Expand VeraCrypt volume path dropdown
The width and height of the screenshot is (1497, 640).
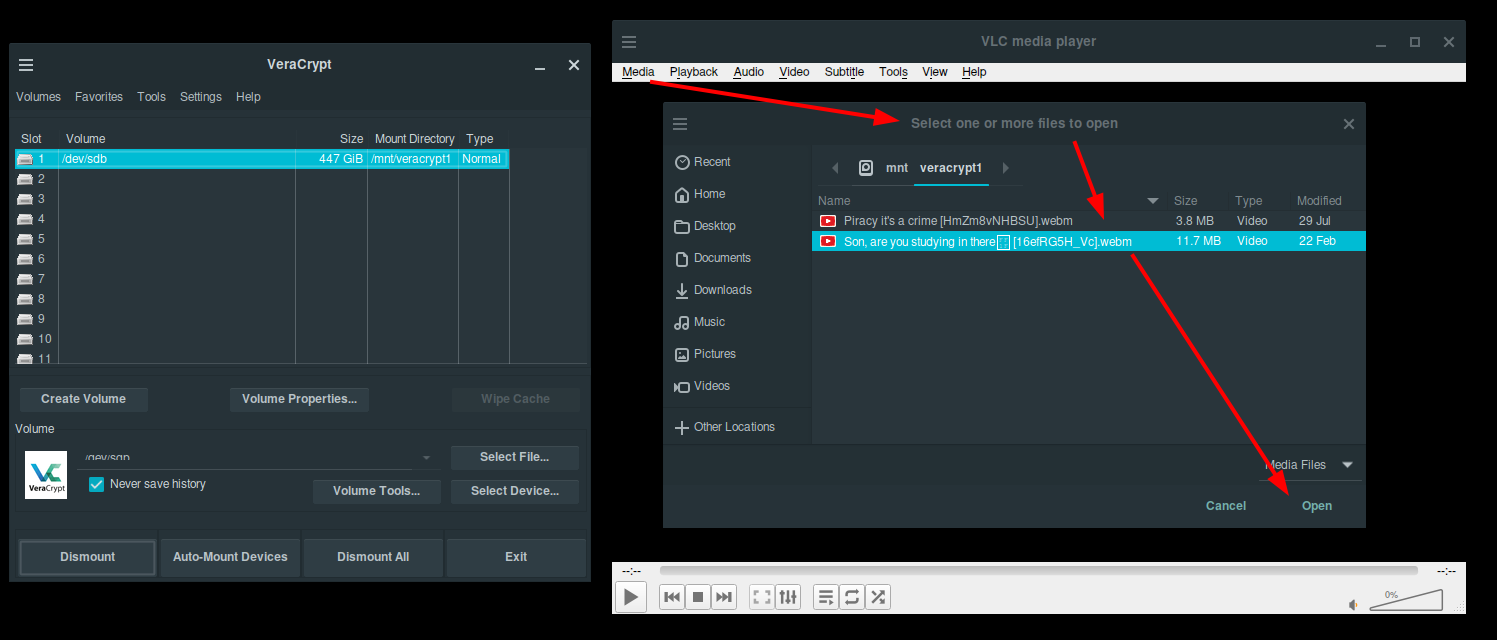click(426, 458)
